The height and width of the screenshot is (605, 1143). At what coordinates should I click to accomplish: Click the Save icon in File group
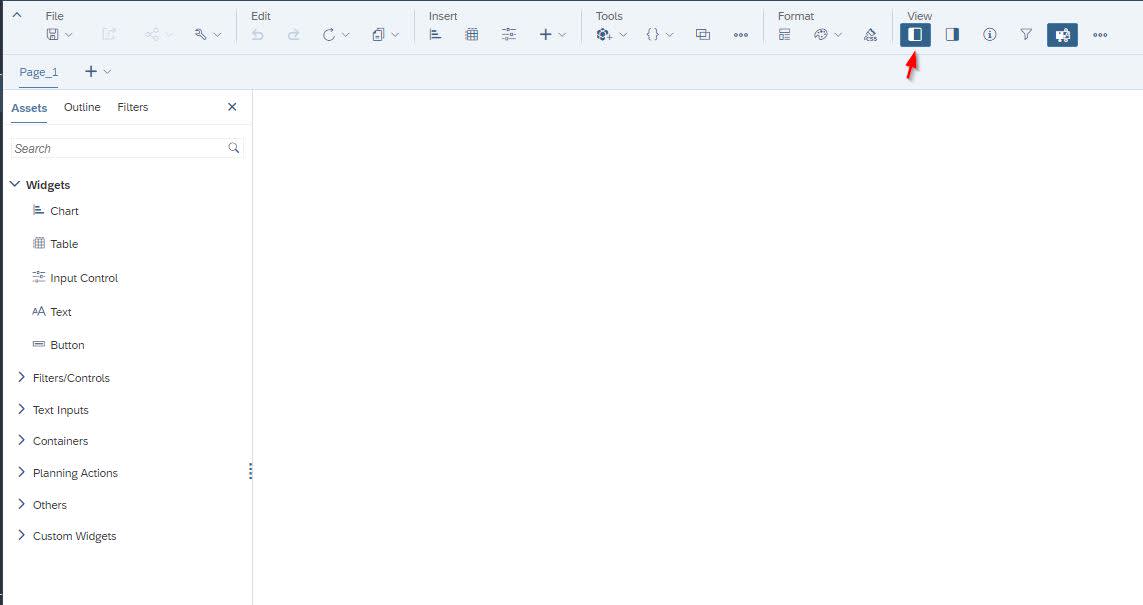[x=52, y=34]
